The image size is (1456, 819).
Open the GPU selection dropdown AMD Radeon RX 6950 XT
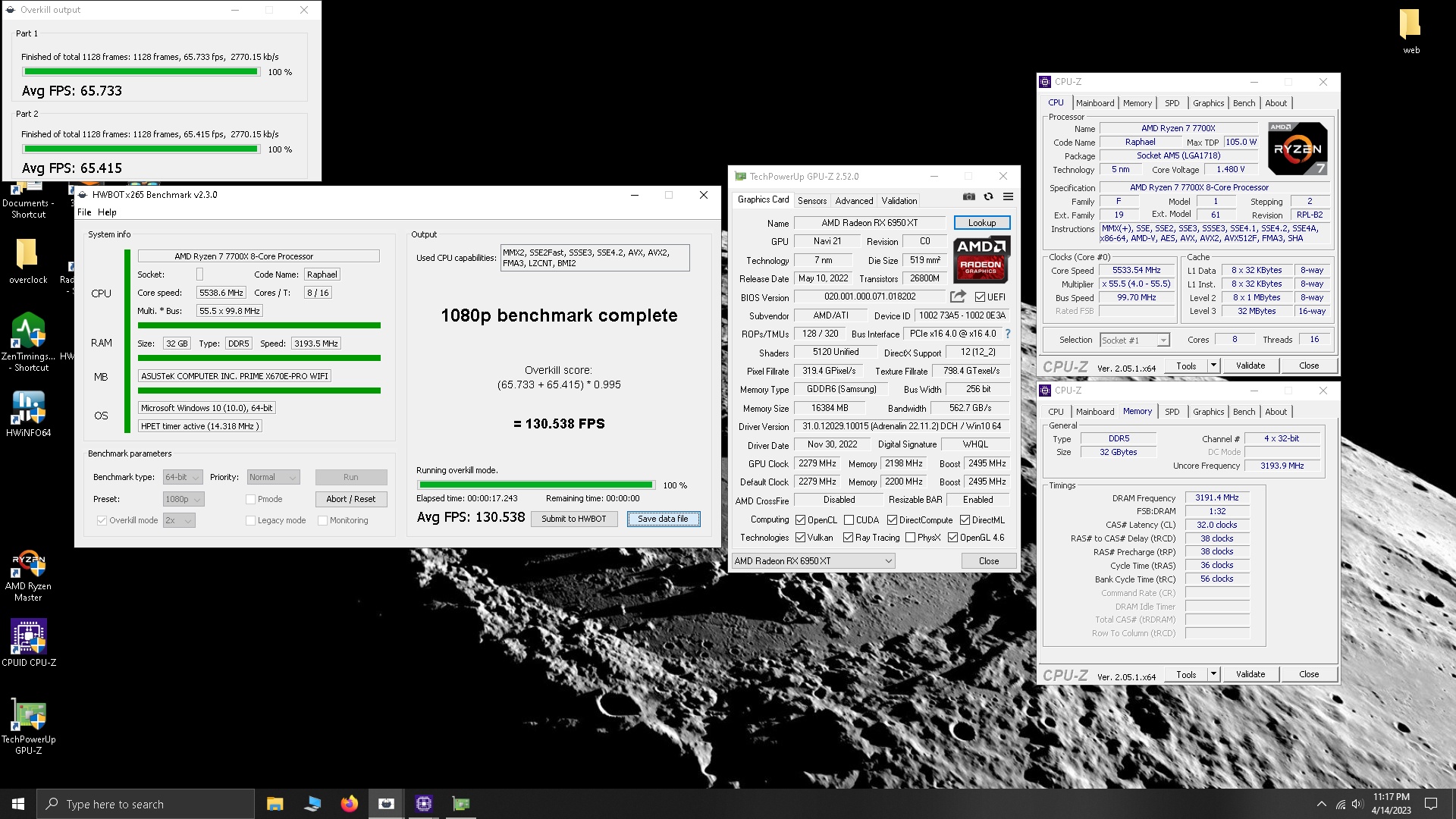(813, 561)
